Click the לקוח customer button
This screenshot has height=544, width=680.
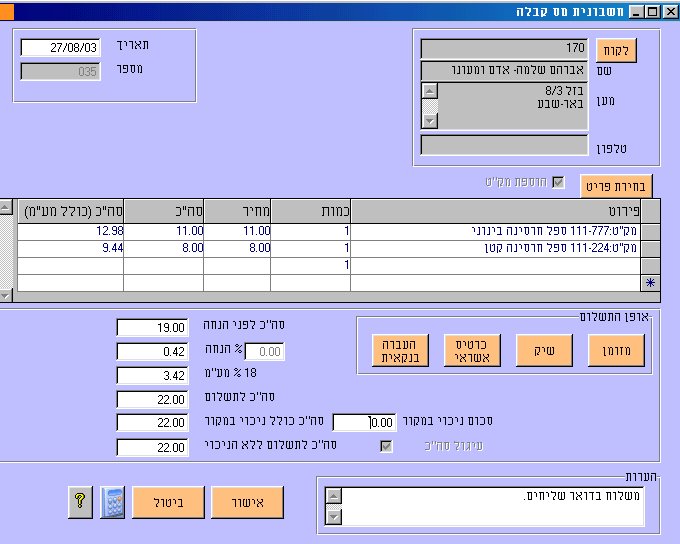[x=616, y=51]
